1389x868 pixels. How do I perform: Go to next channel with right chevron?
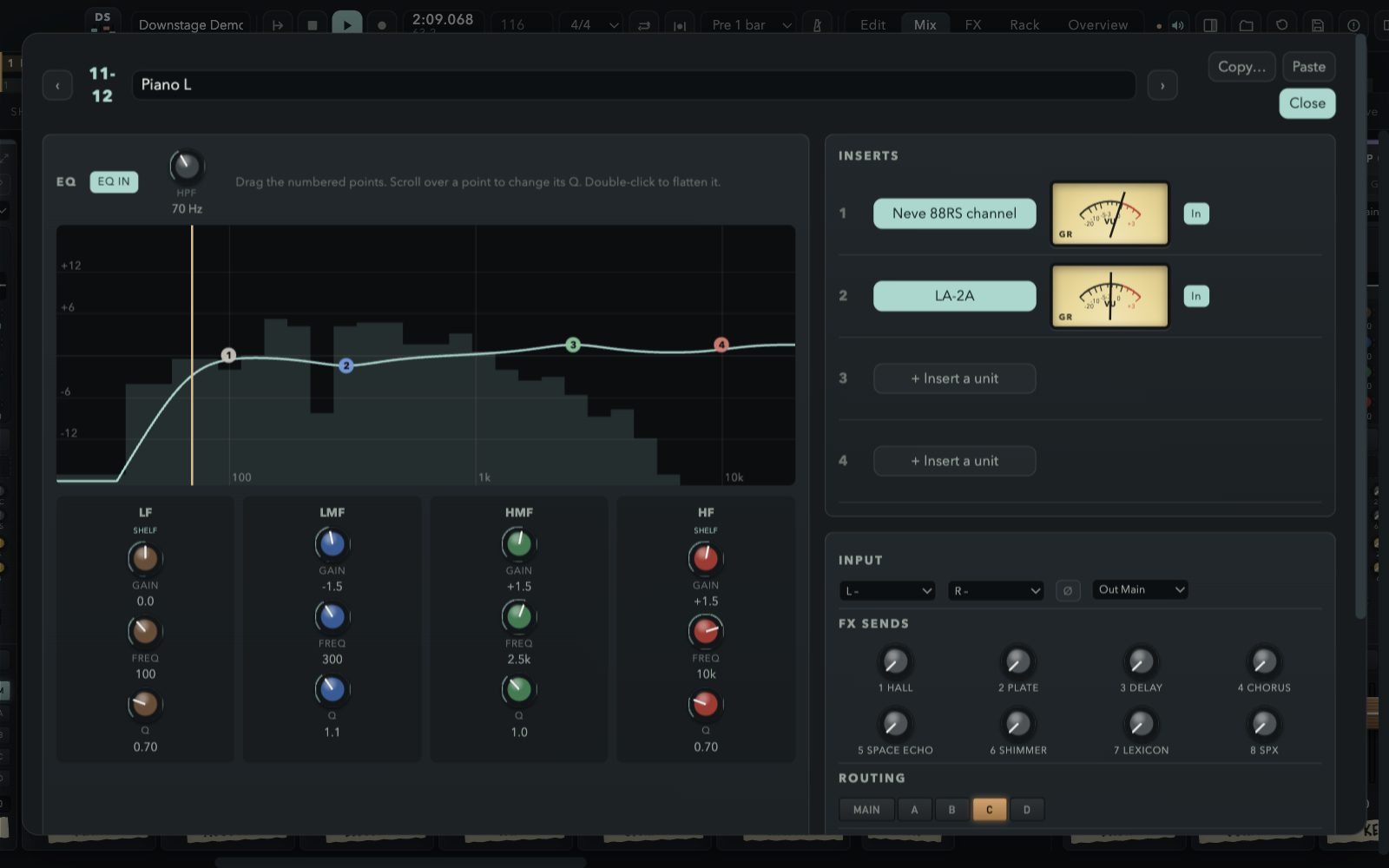pos(1162,85)
